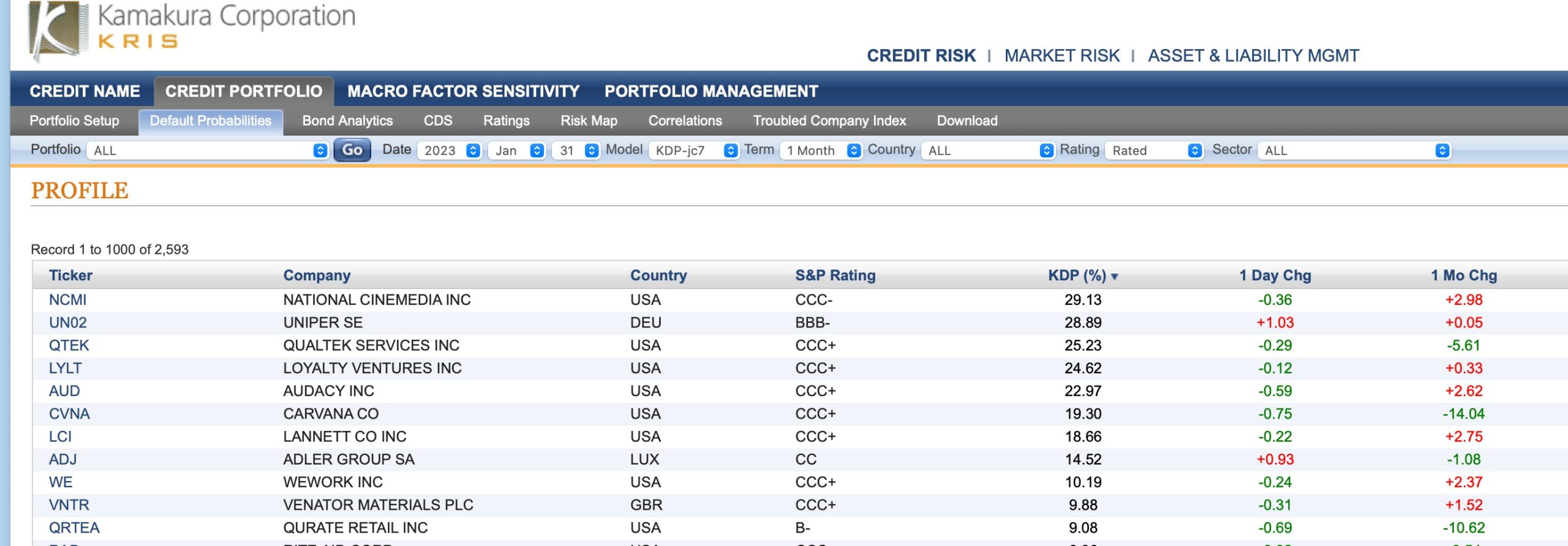
Task: Open the Correlations subtab
Action: pos(685,121)
